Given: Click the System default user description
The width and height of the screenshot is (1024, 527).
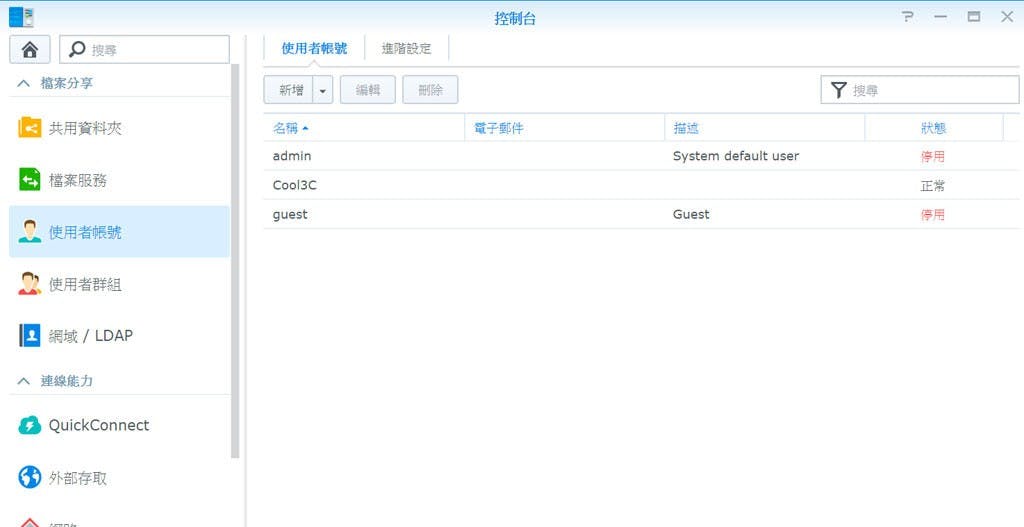Looking at the screenshot, I should [736, 156].
